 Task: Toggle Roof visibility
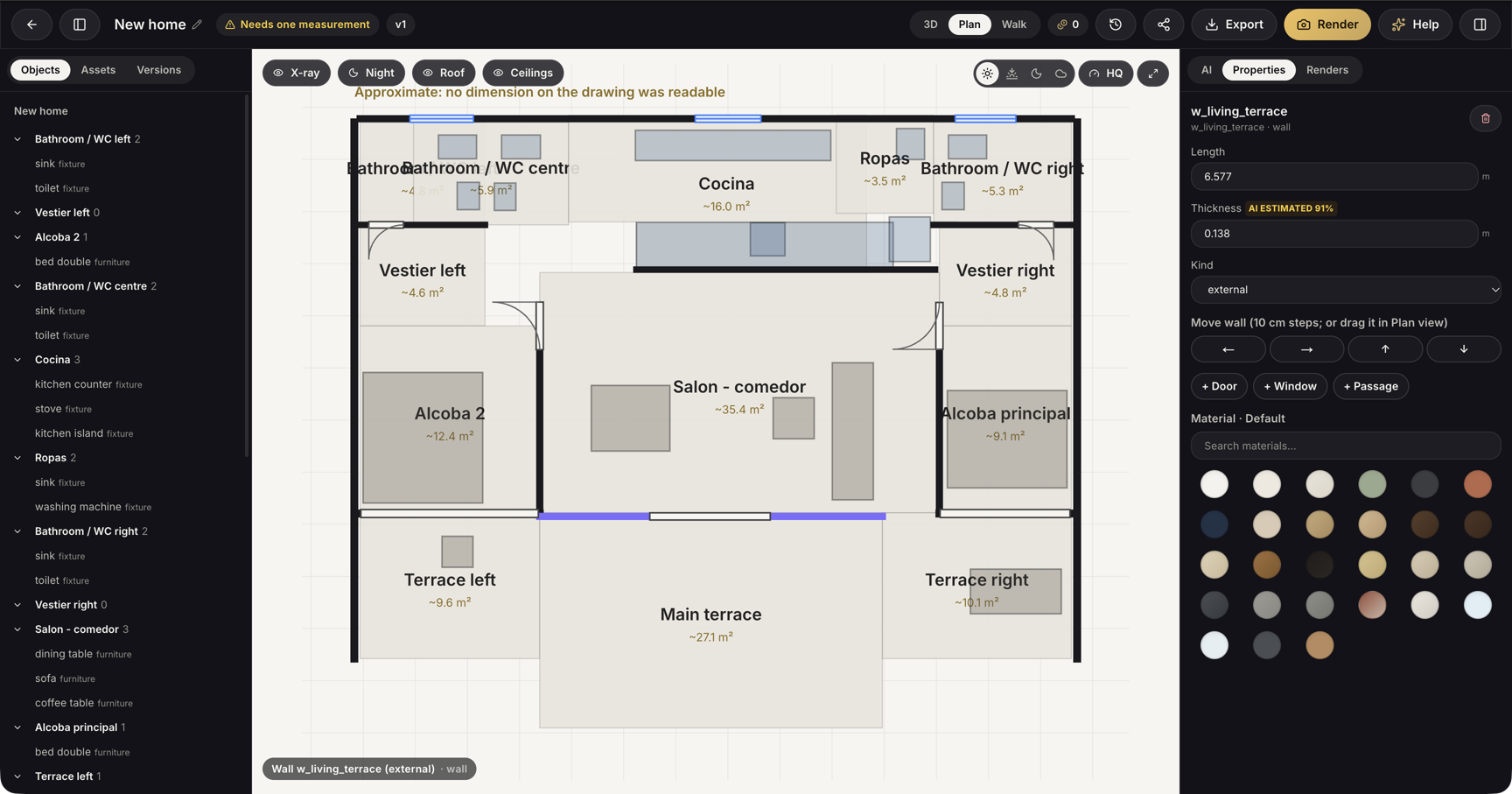(x=444, y=73)
